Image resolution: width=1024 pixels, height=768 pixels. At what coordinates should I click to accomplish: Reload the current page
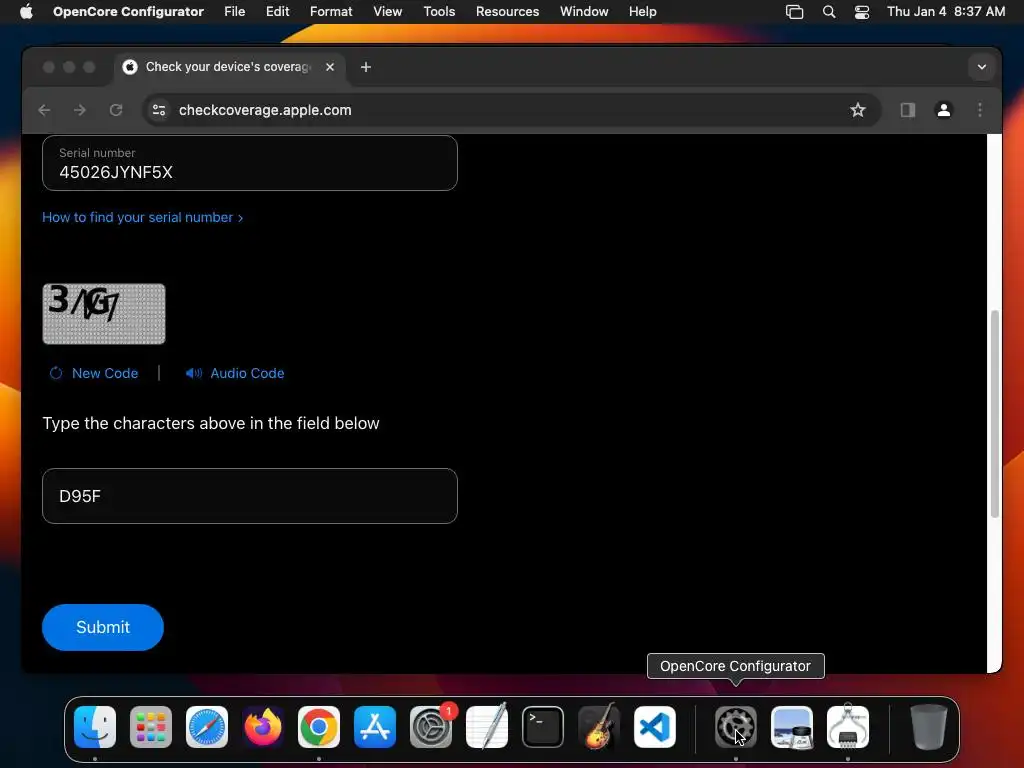[x=116, y=110]
